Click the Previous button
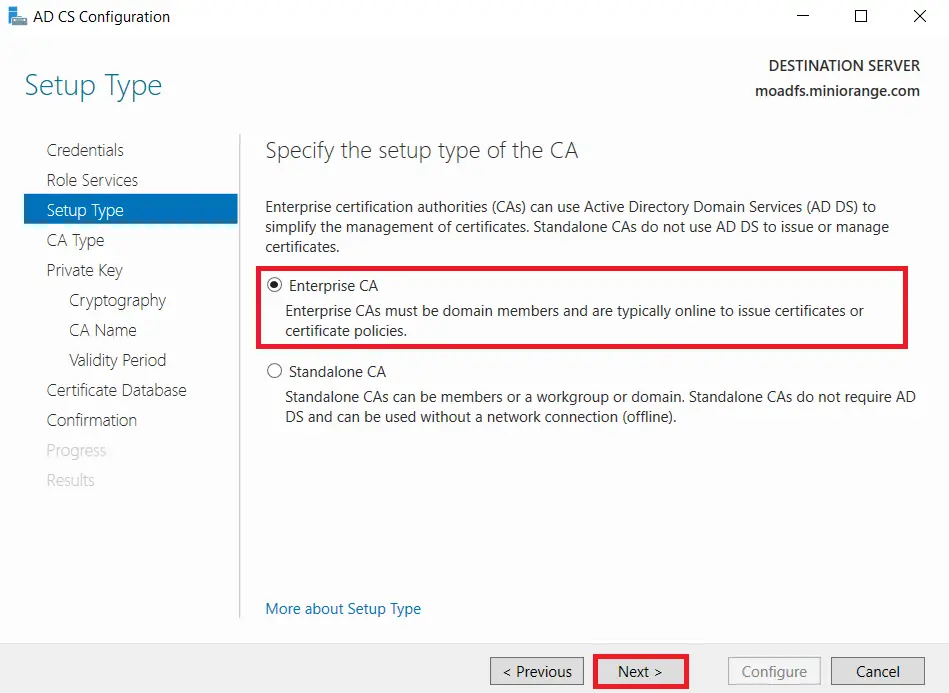This screenshot has height=693, width=949. 536,671
